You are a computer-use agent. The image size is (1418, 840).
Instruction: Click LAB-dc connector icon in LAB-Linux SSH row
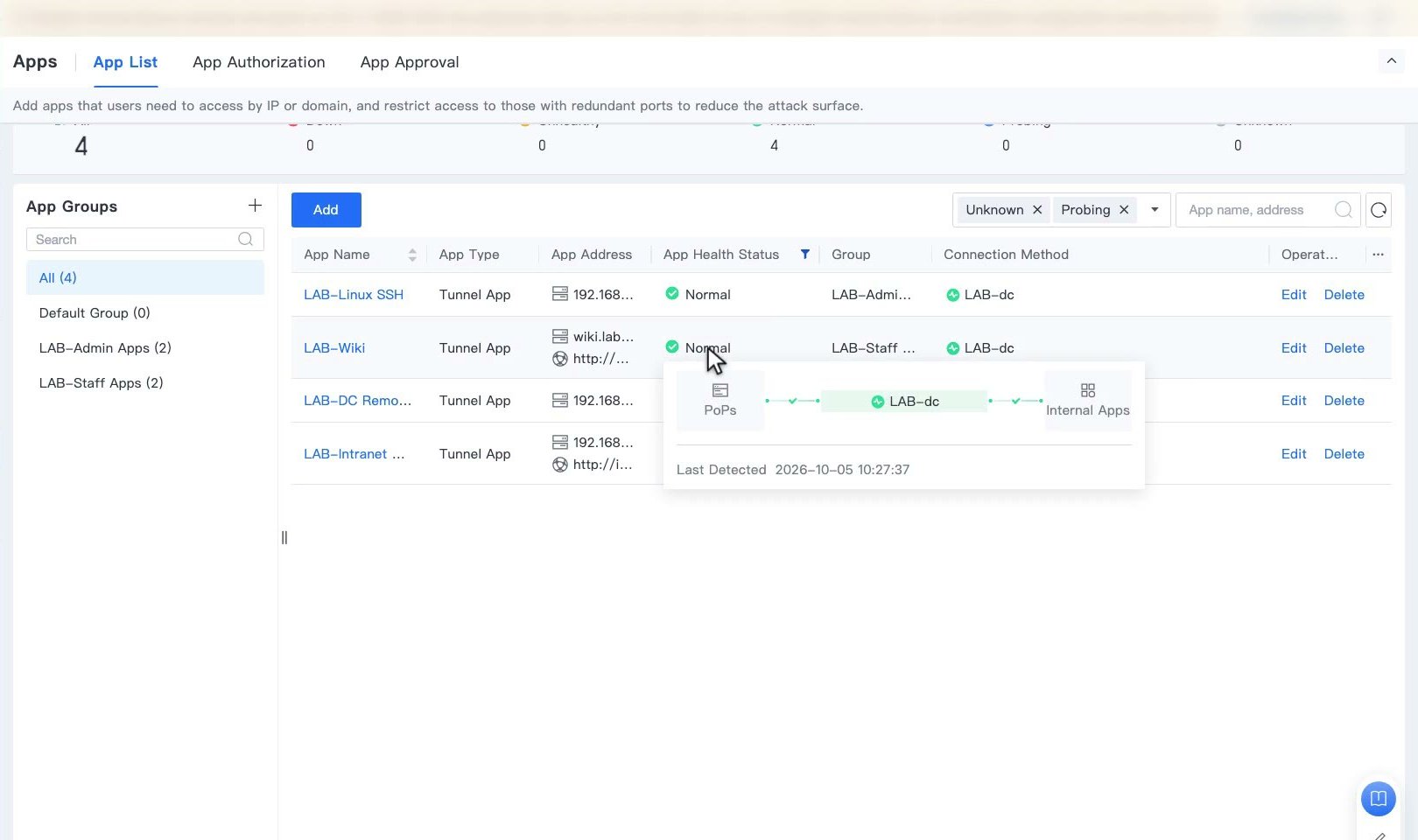(x=953, y=295)
